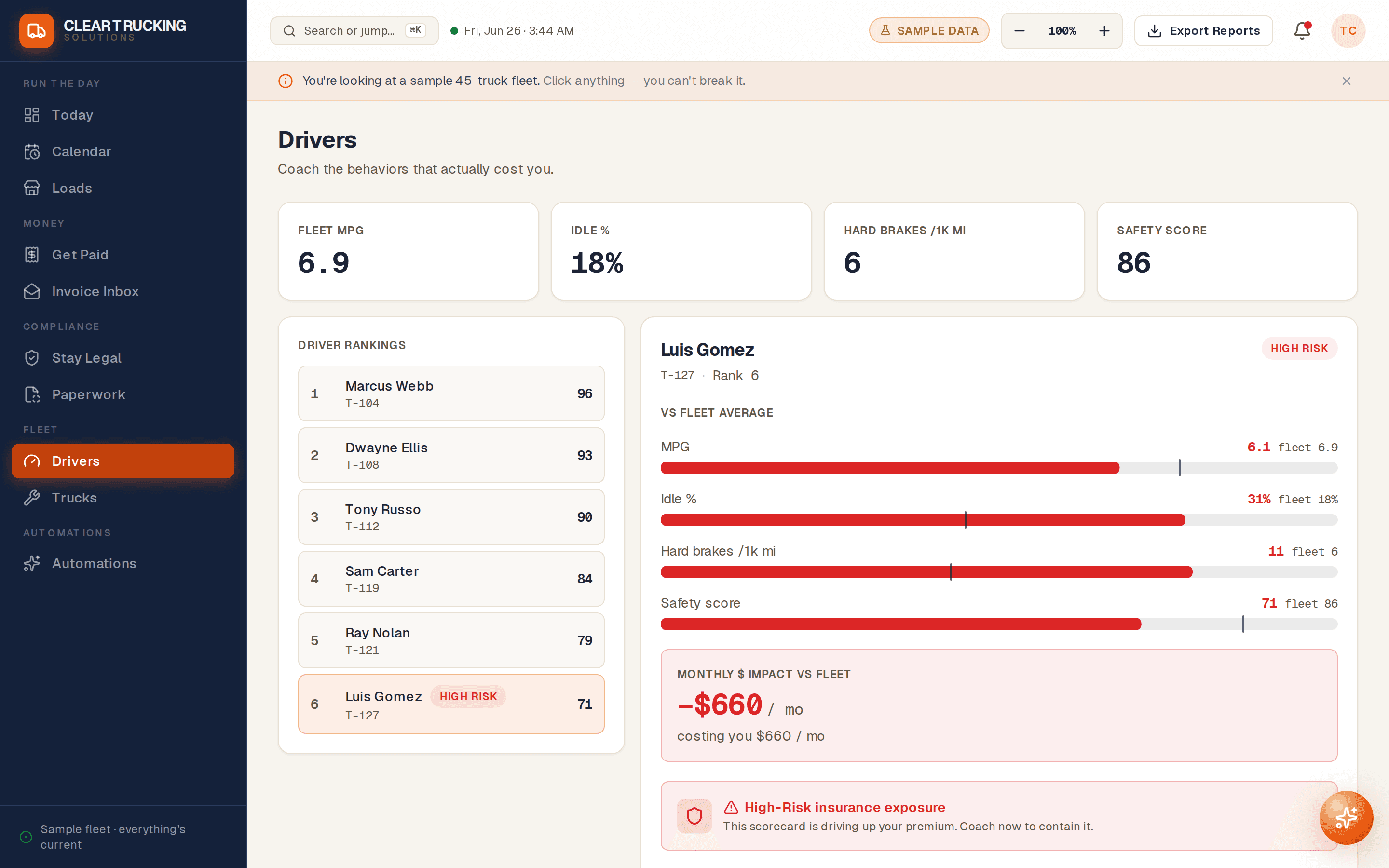The image size is (1389, 868).
Task: Open the TC user avatar menu
Action: click(x=1348, y=31)
